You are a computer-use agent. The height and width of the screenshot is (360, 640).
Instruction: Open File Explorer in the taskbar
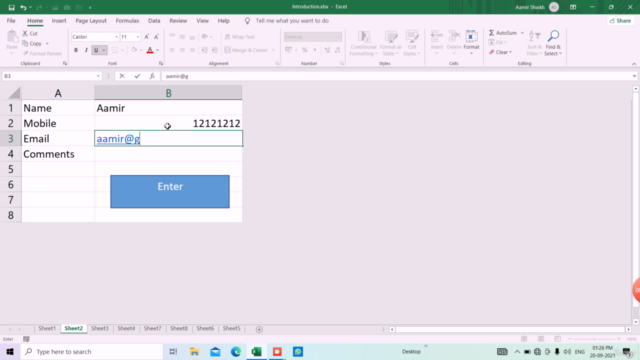194,351
